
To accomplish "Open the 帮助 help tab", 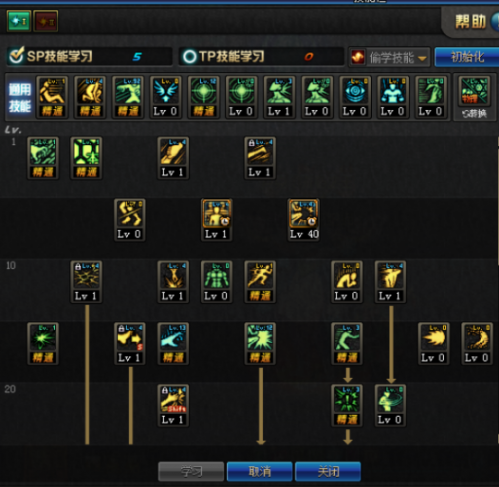I will point(471,22).
